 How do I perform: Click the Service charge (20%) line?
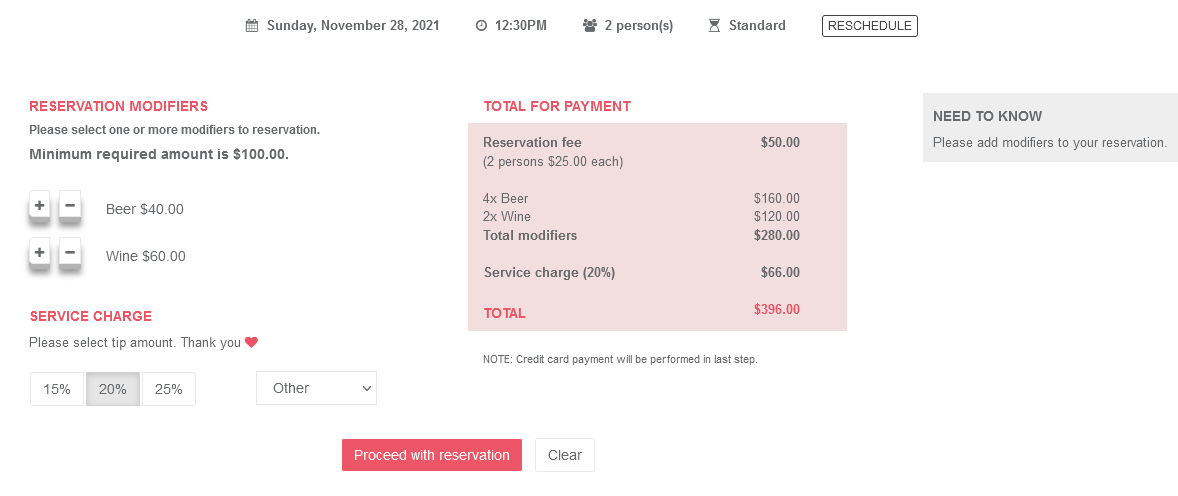[x=642, y=273]
